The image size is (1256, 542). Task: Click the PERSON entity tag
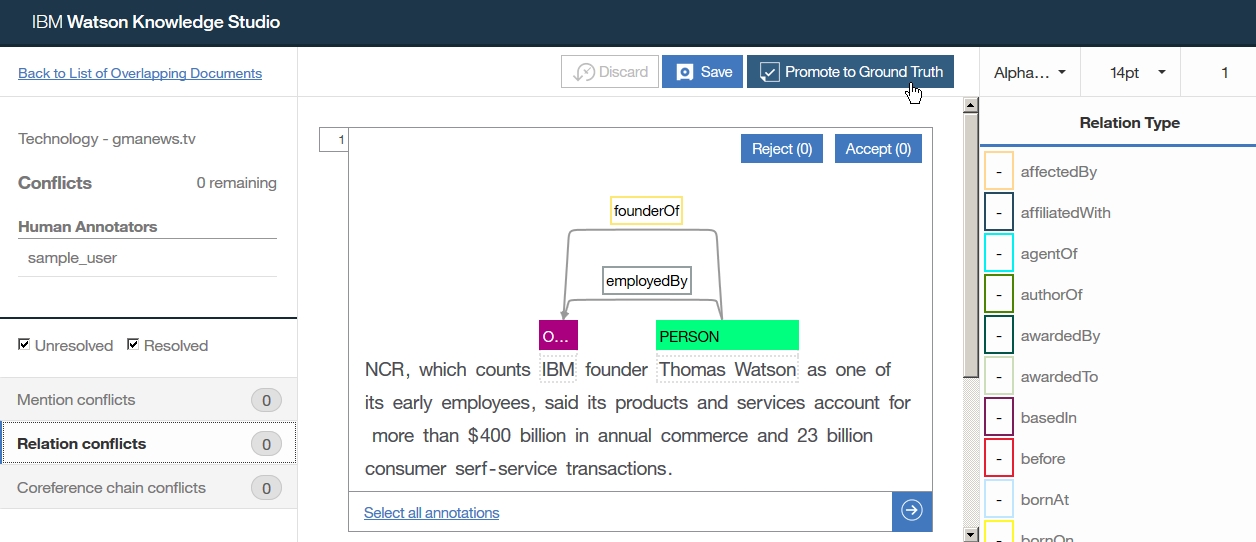pyautogui.click(x=727, y=336)
